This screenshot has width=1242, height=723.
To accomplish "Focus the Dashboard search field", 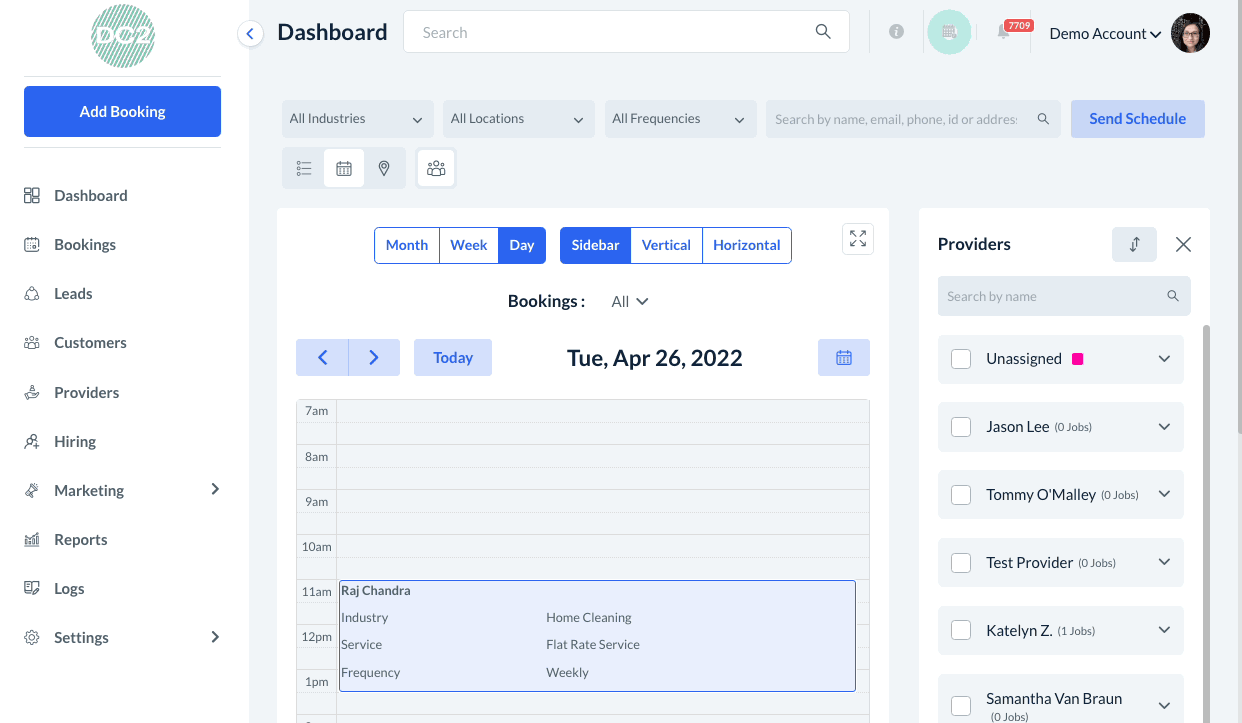I will click(626, 32).
